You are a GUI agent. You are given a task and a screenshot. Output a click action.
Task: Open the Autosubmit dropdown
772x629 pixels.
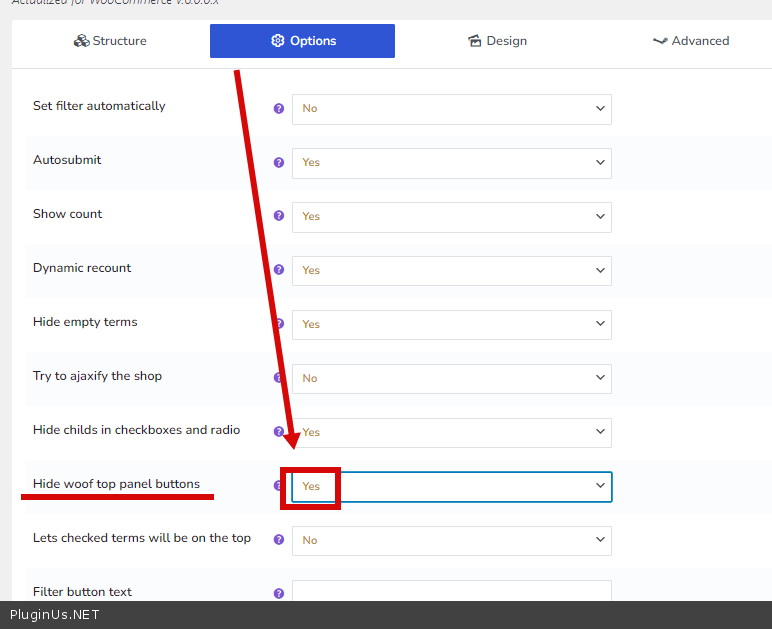point(451,162)
